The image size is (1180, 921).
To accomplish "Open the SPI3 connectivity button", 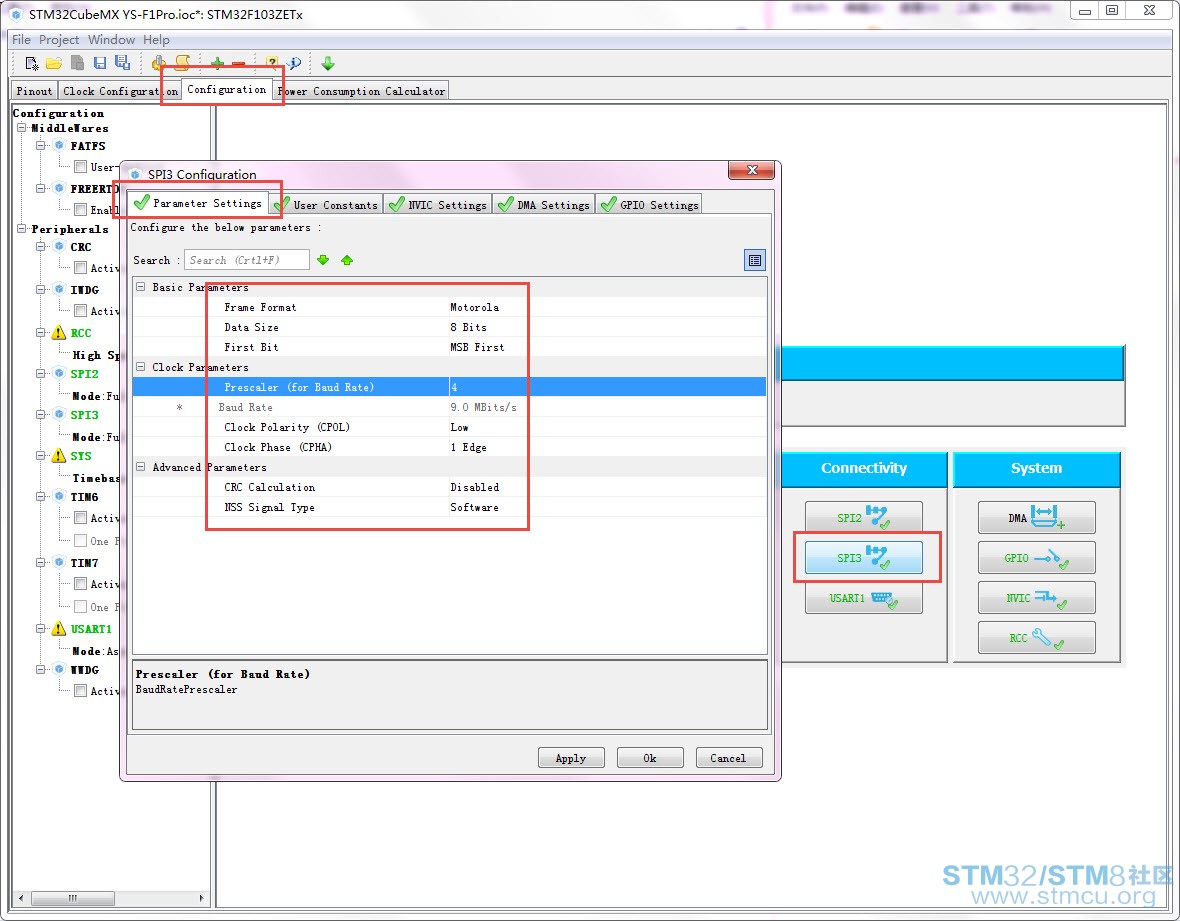I will pyautogui.click(x=863, y=558).
